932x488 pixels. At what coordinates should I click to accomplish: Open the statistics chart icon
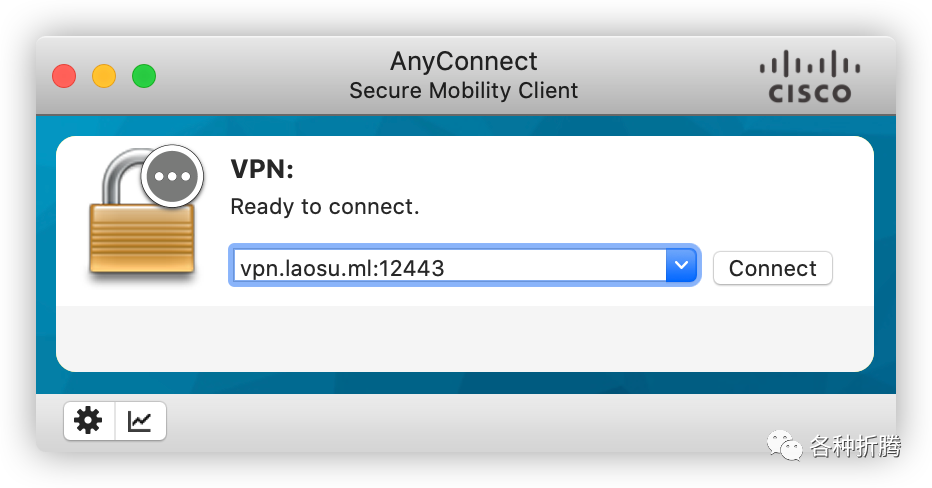click(140, 421)
